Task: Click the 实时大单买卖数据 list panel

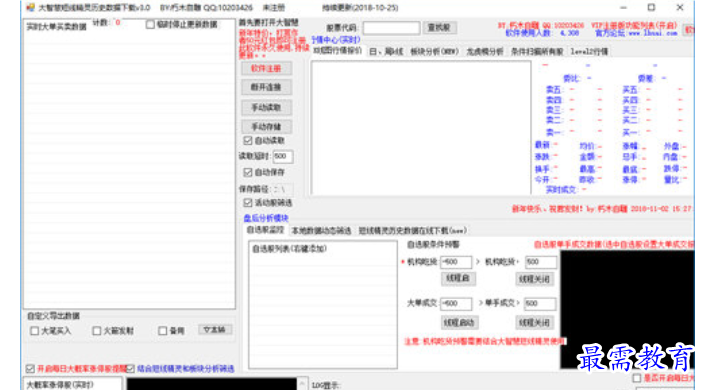Action: coord(129,163)
